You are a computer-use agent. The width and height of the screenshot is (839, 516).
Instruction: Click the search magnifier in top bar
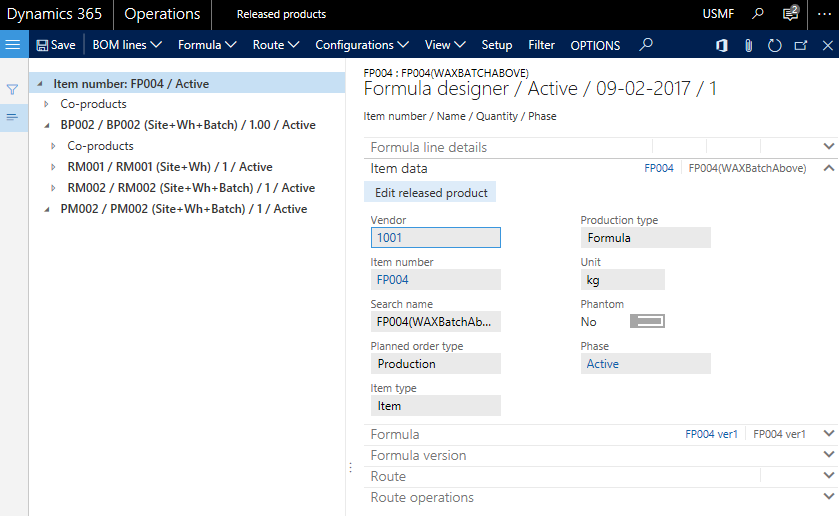(x=759, y=14)
